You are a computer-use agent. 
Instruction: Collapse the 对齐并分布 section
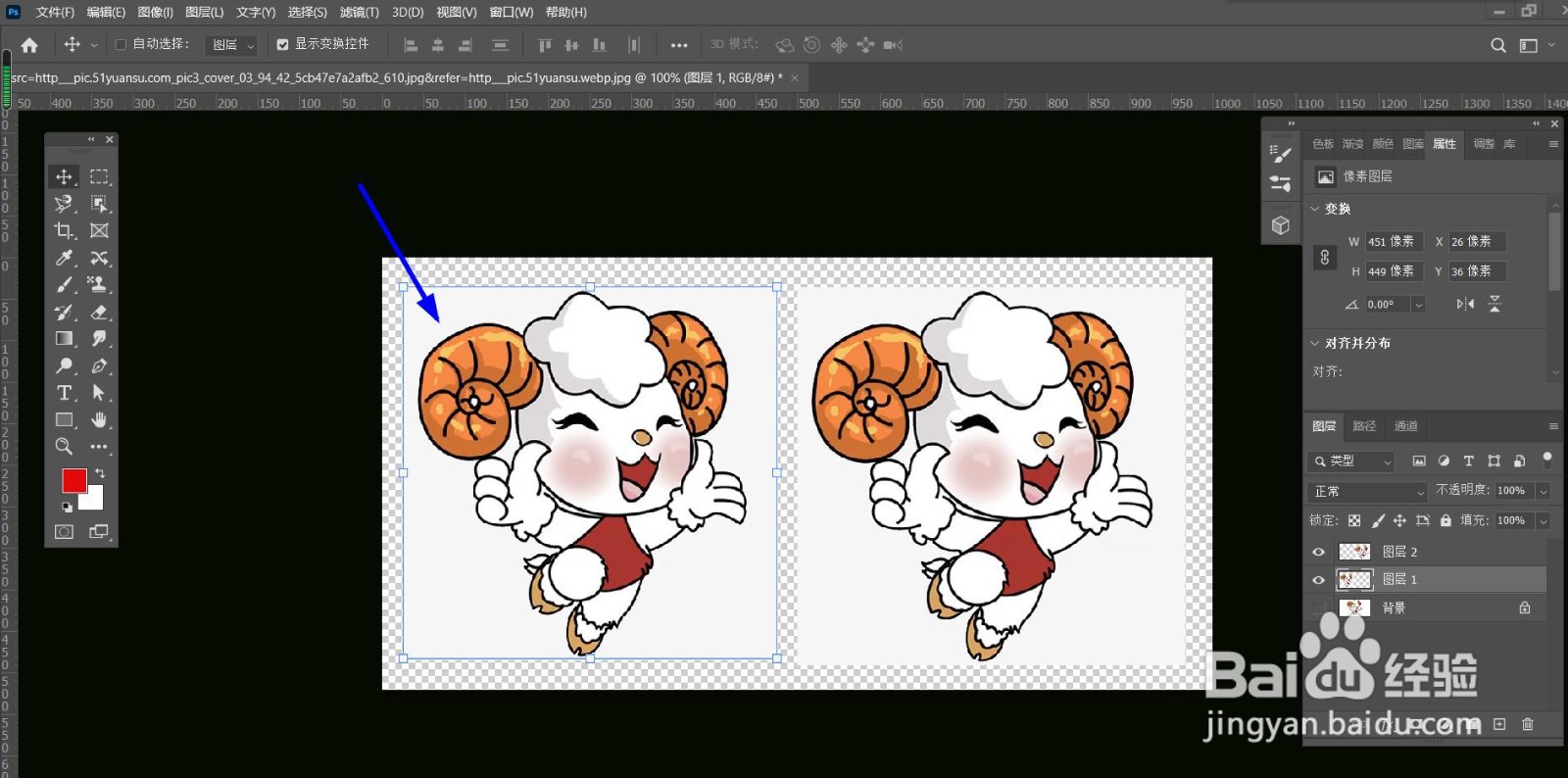pos(1315,343)
